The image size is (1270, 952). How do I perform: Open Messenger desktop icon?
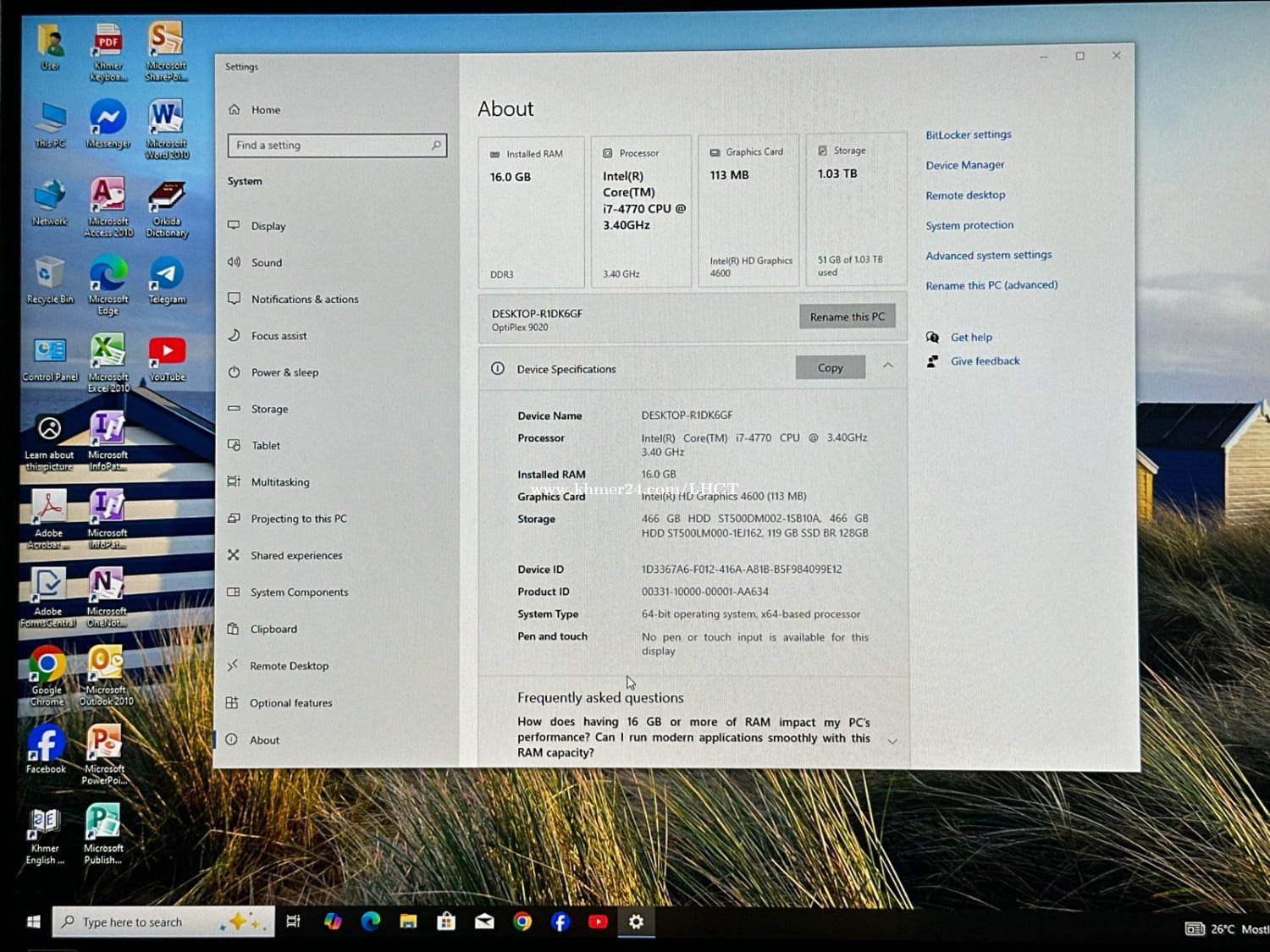point(108,119)
